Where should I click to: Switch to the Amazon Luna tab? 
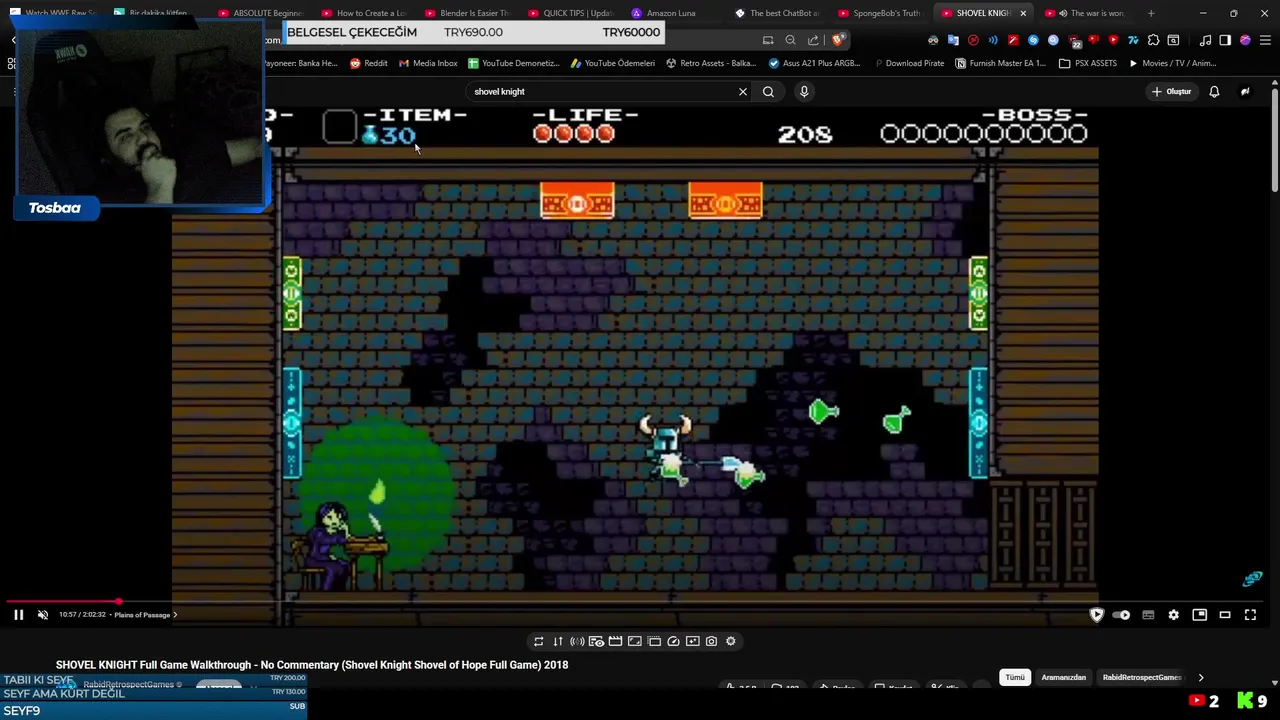coord(673,13)
